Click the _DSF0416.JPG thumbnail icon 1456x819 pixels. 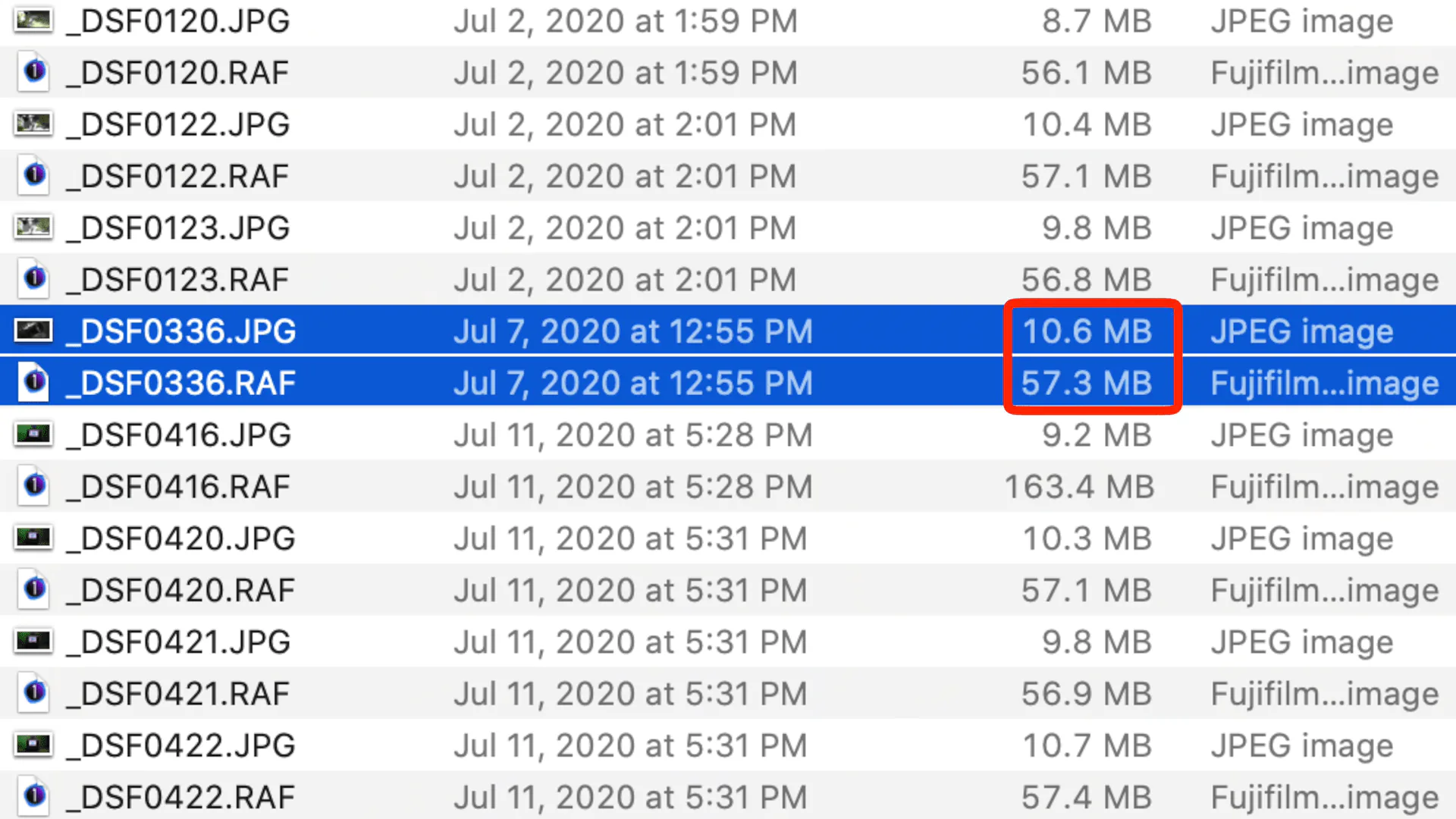coord(34,435)
